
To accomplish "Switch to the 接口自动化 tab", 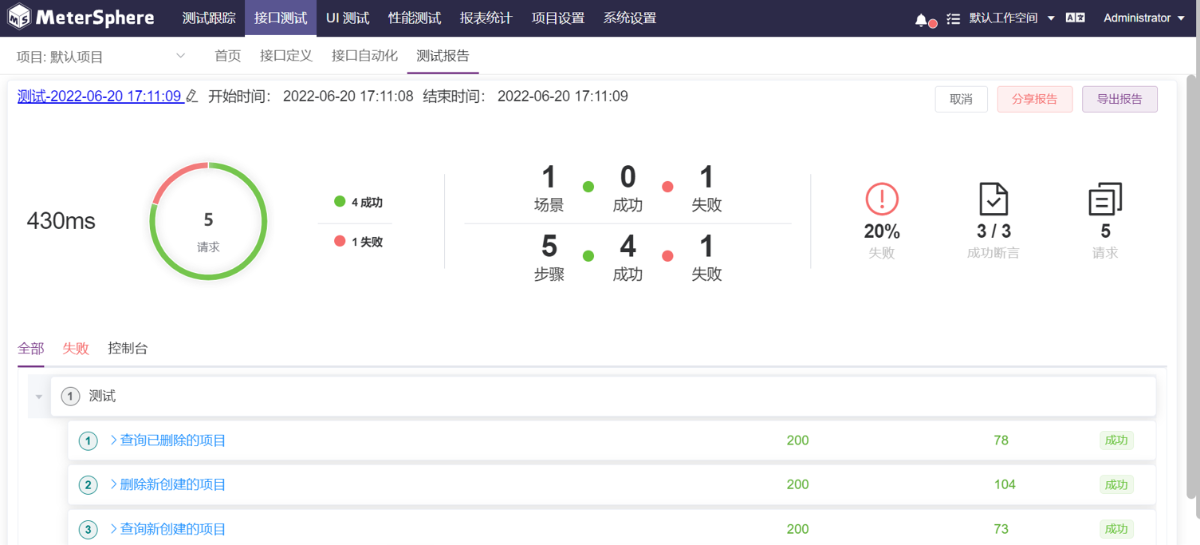I will click(x=364, y=56).
